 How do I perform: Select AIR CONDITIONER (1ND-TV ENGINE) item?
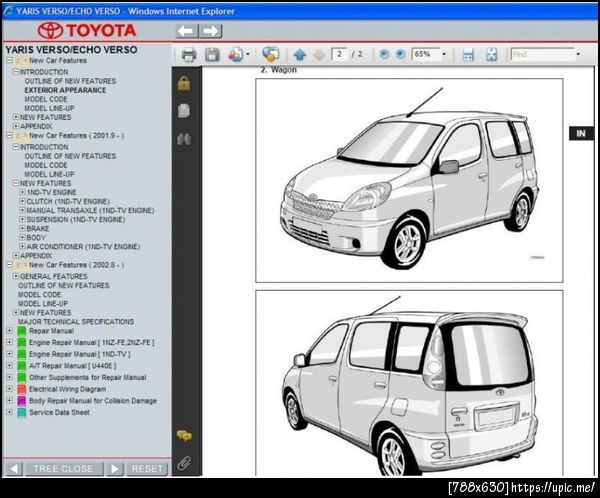pos(83,247)
